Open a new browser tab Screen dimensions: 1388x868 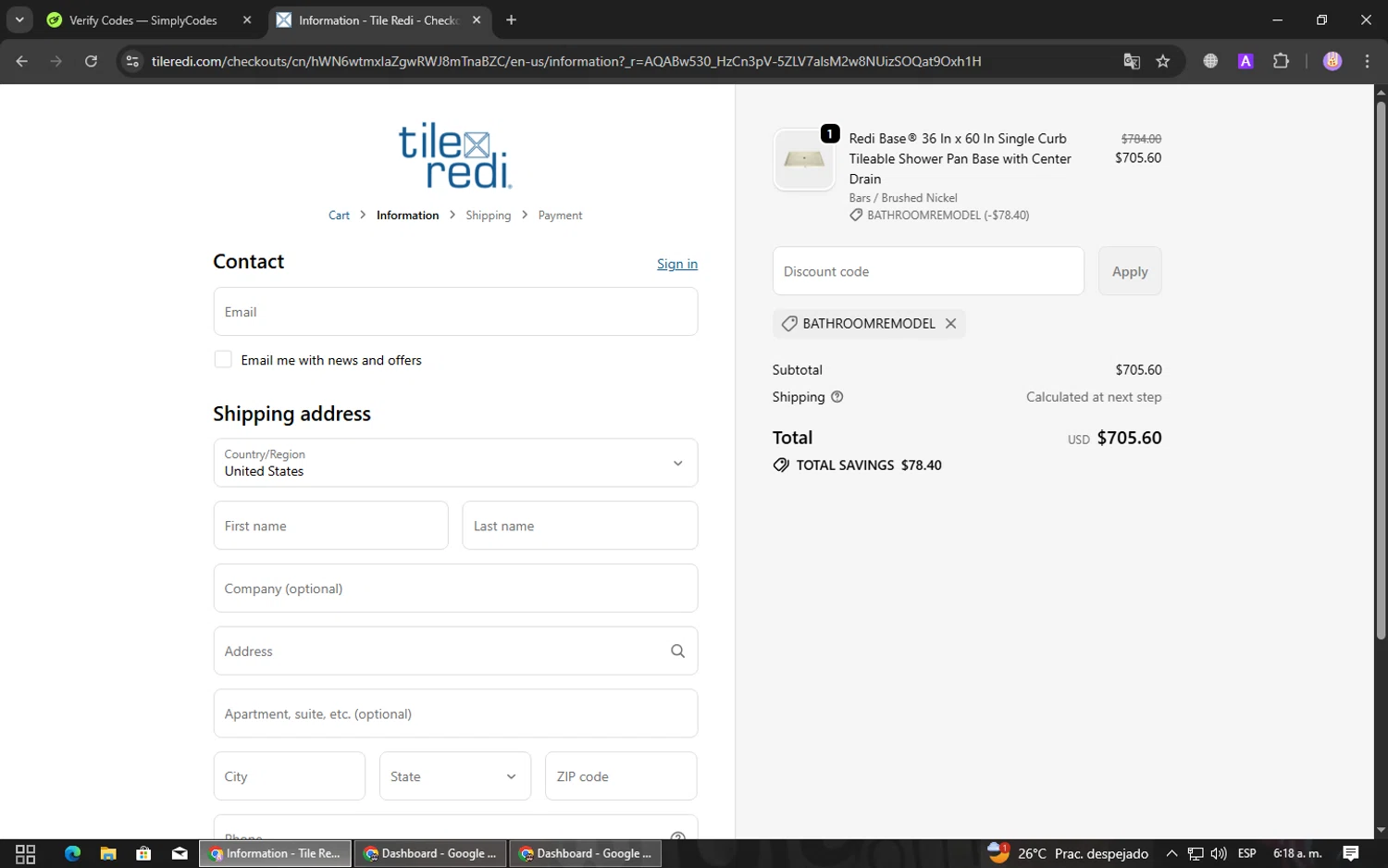tap(511, 19)
